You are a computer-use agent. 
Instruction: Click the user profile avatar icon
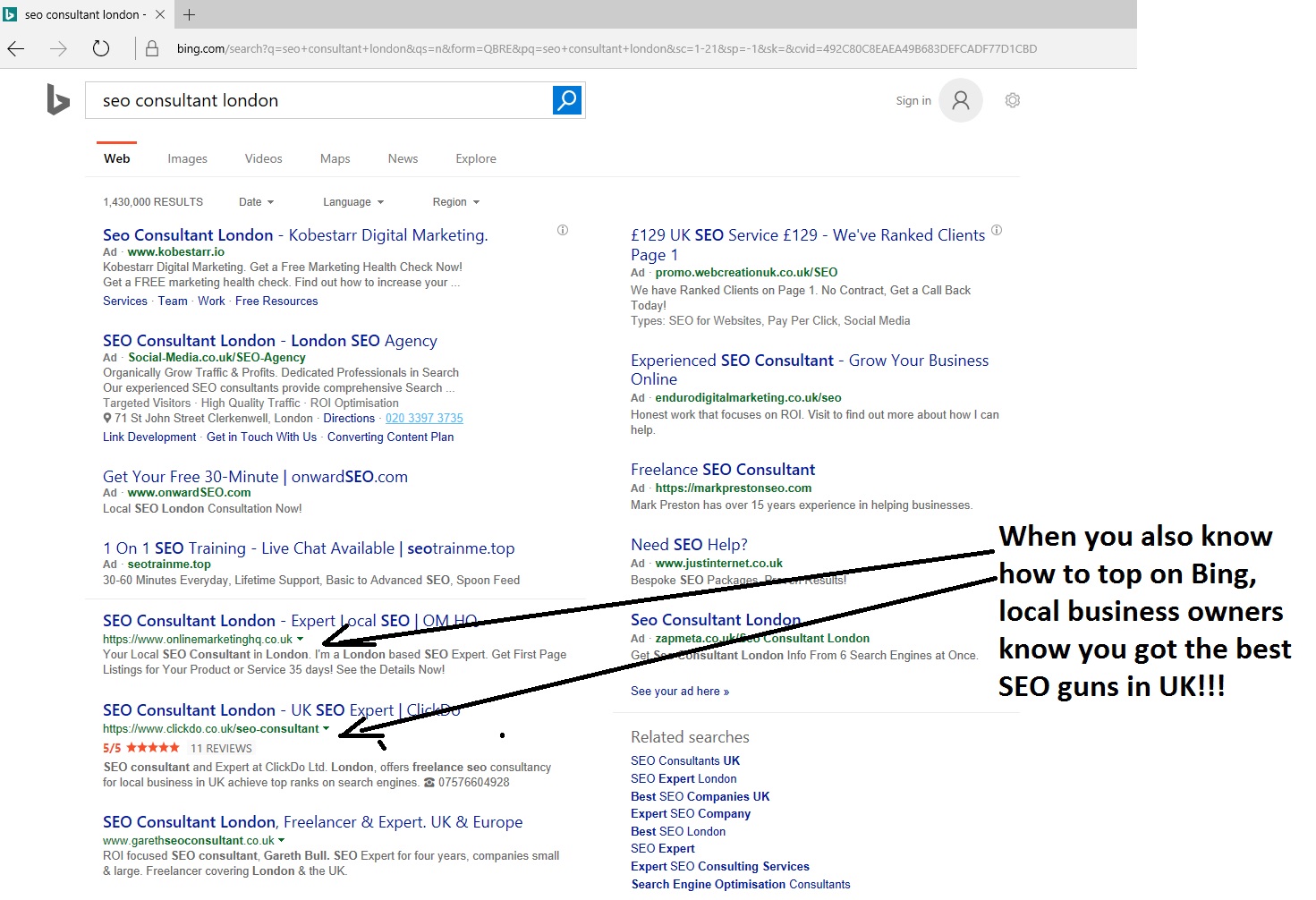[x=961, y=100]
